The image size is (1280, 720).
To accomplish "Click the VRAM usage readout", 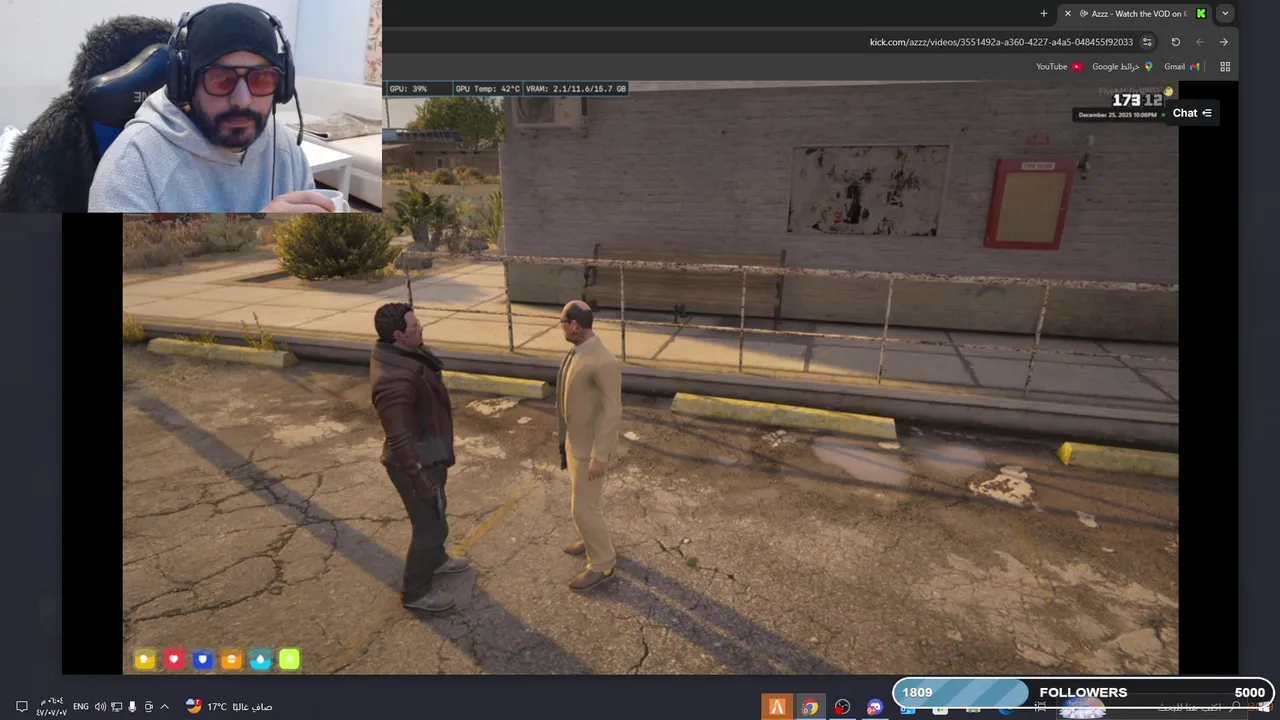I will [x=576, y=89].
